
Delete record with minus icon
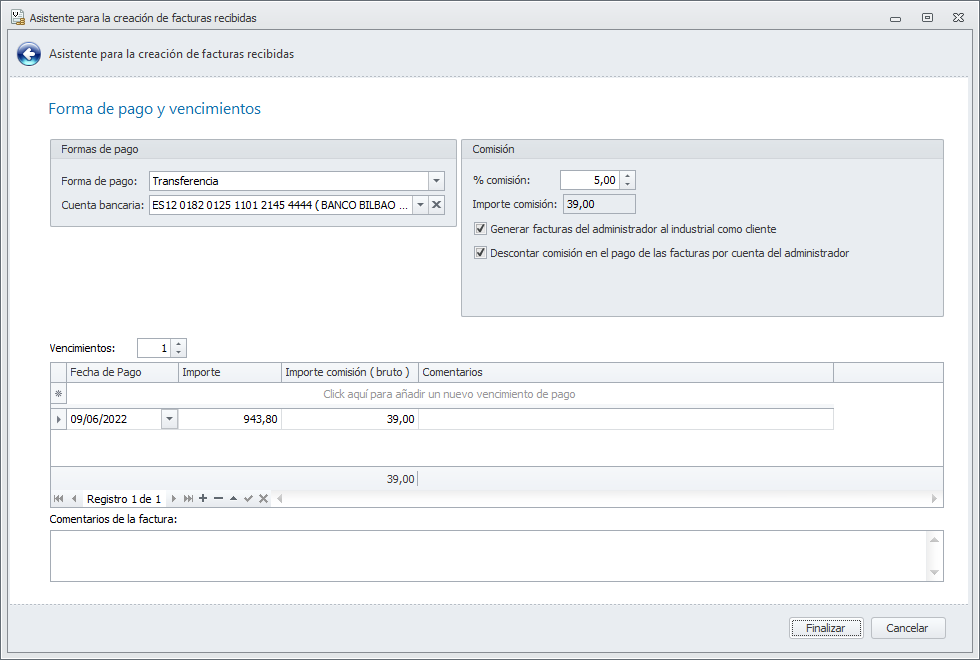tap(218, 499)
